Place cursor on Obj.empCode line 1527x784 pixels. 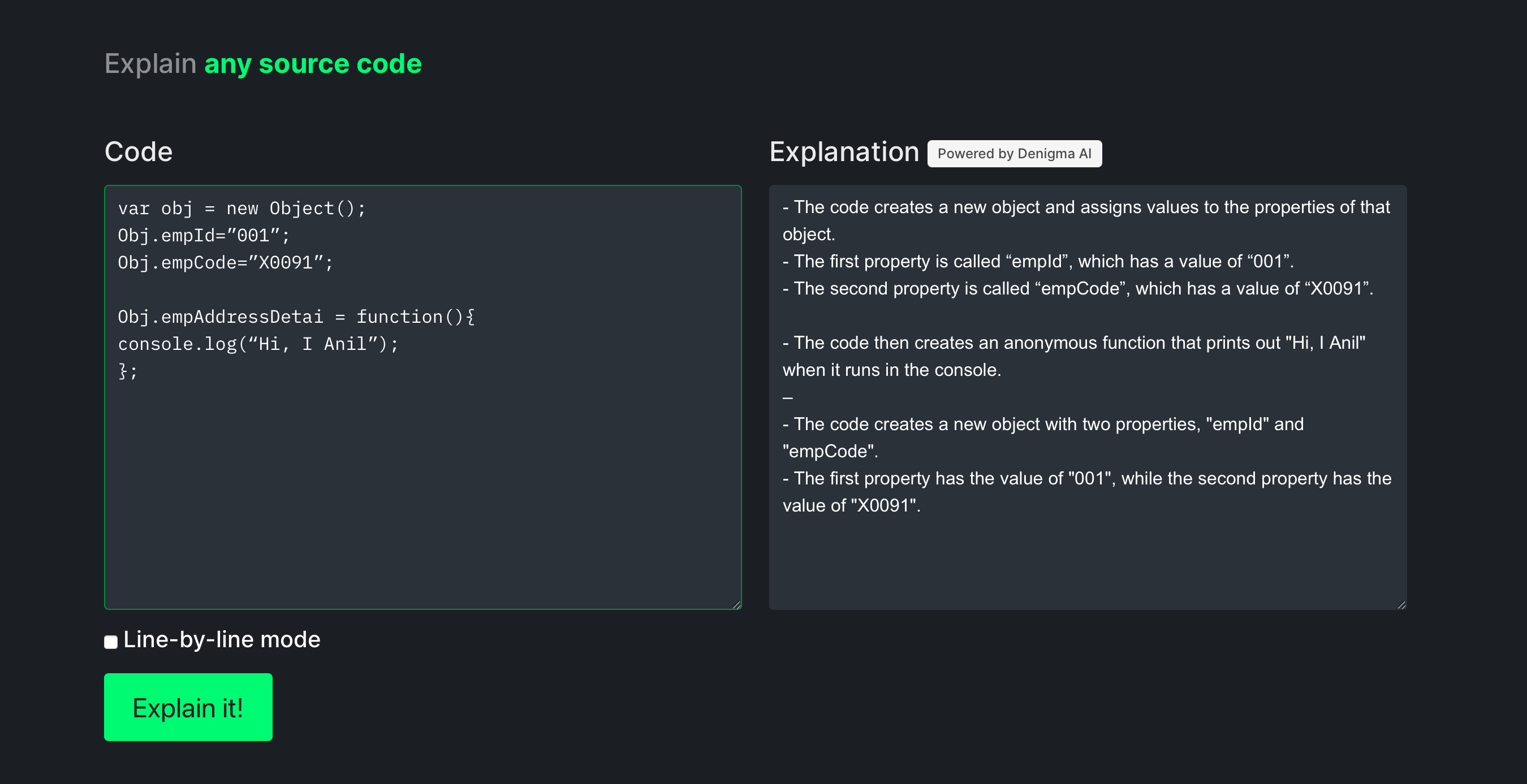225,262
